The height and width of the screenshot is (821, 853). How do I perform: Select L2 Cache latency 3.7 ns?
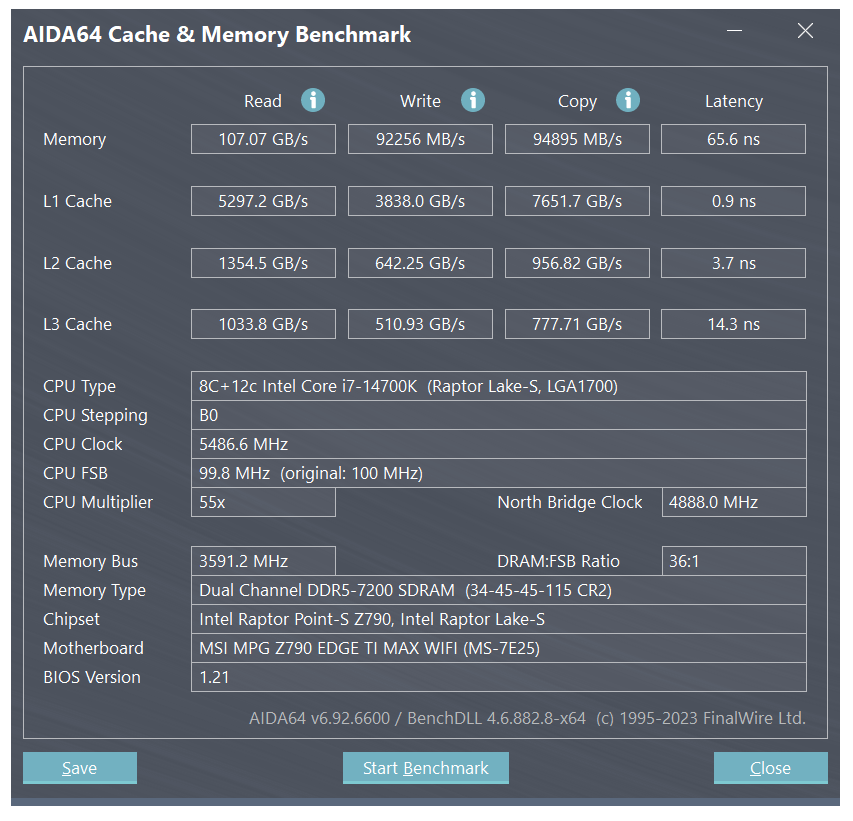[733, 263]
